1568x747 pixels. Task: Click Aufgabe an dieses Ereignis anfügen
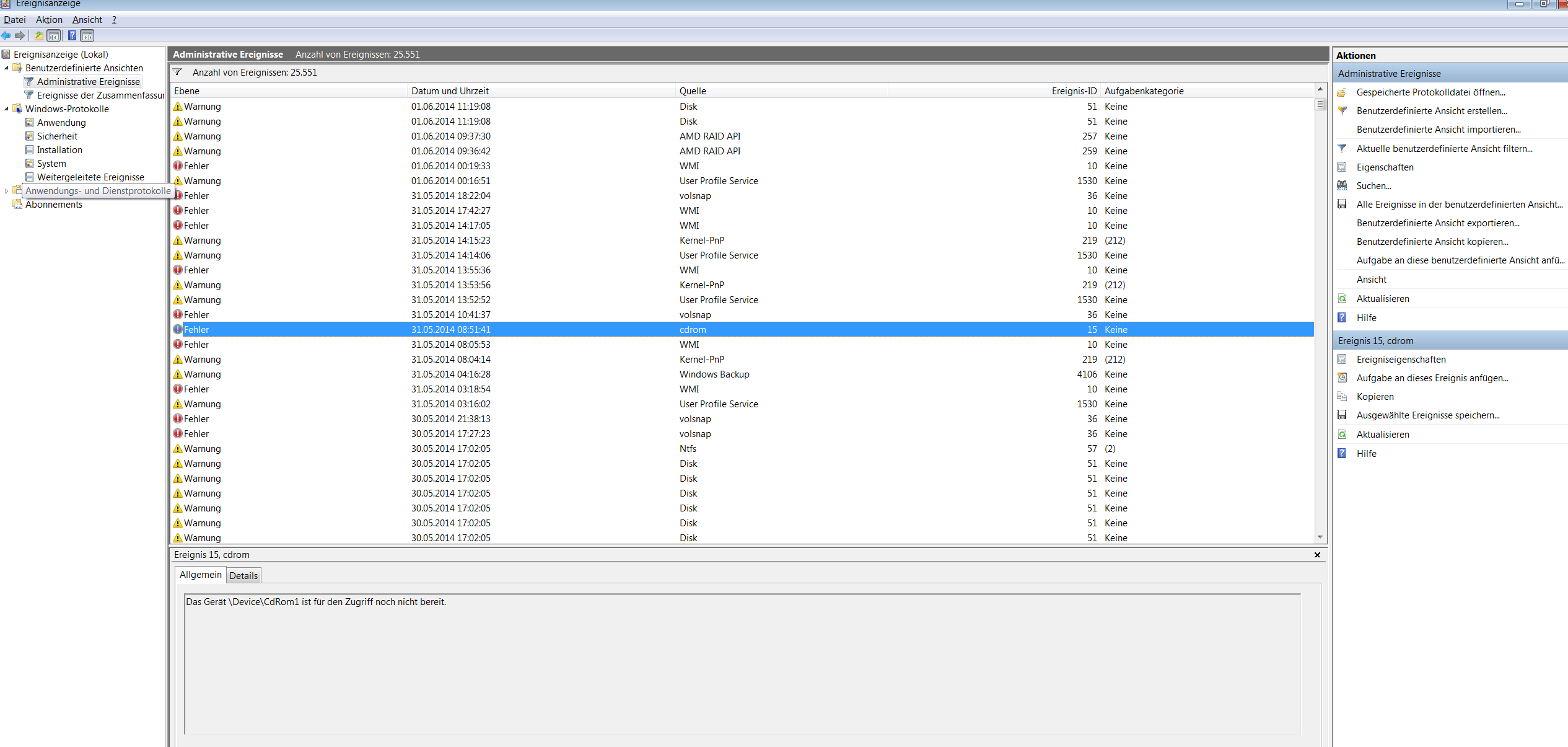point(1432,378)
